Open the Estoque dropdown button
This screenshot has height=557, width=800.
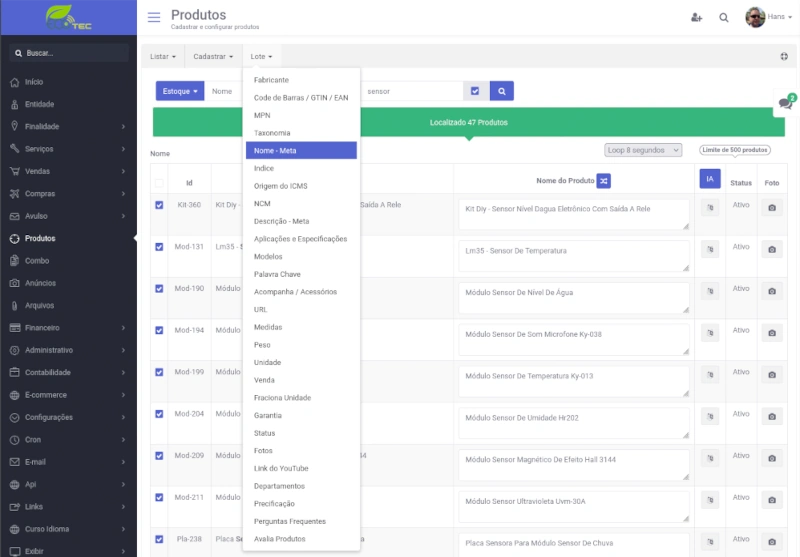click(x=179, y=91)
